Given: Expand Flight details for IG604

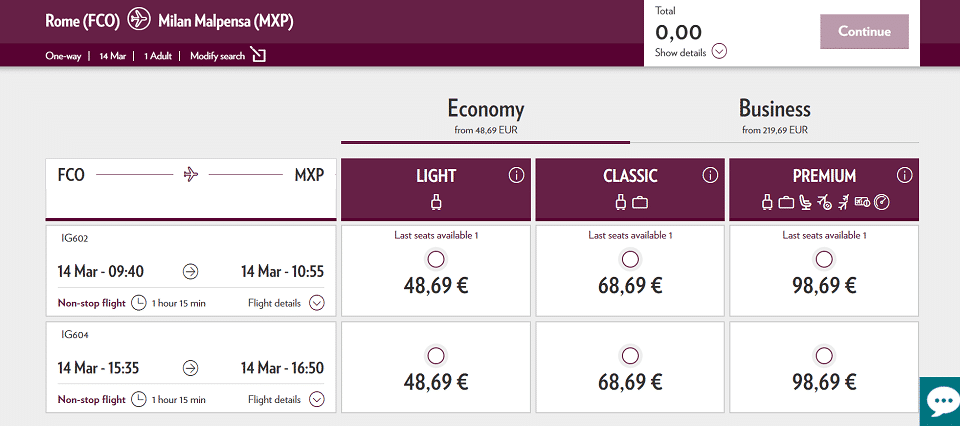Looking at the screenshot, I should pyautogui.click(x=285, y=400).
